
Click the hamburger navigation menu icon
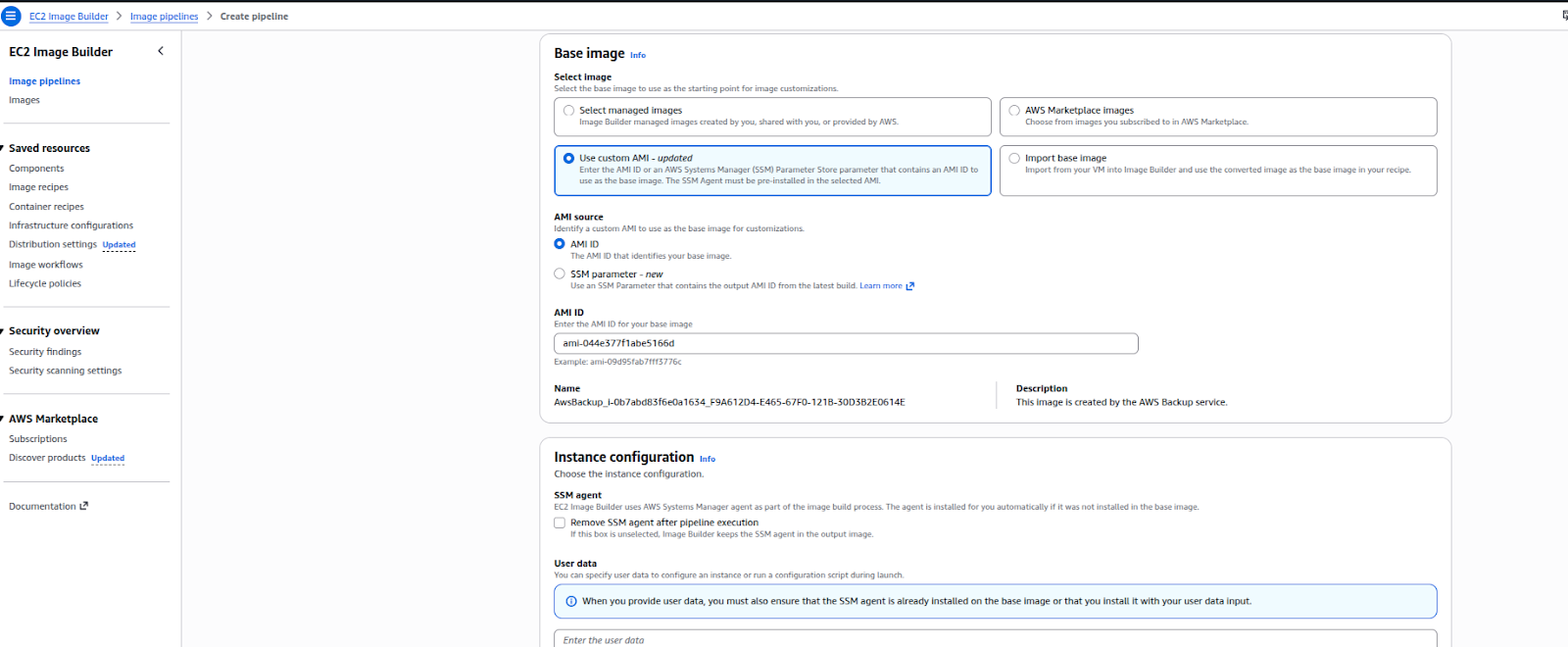(x=11, y=16)
